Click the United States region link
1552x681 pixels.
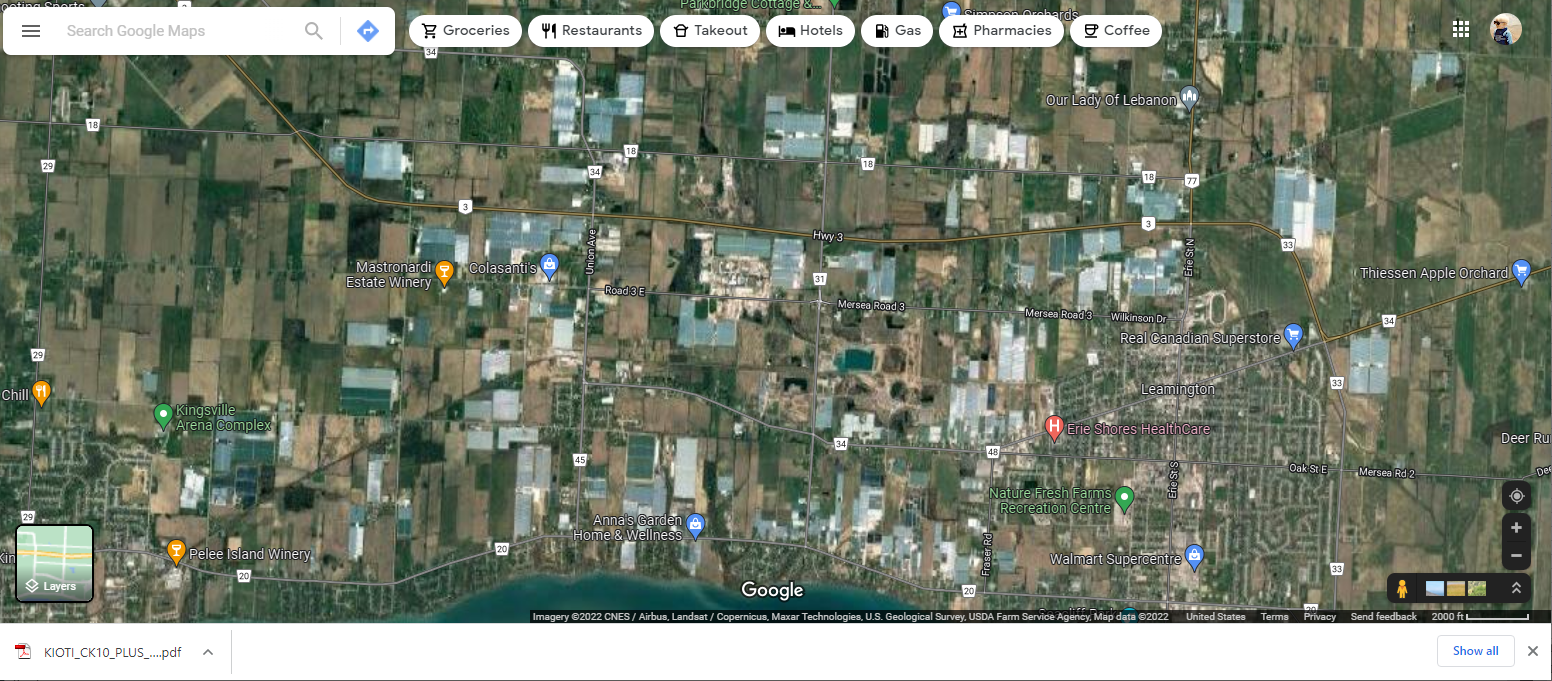tap(1215, 617)
